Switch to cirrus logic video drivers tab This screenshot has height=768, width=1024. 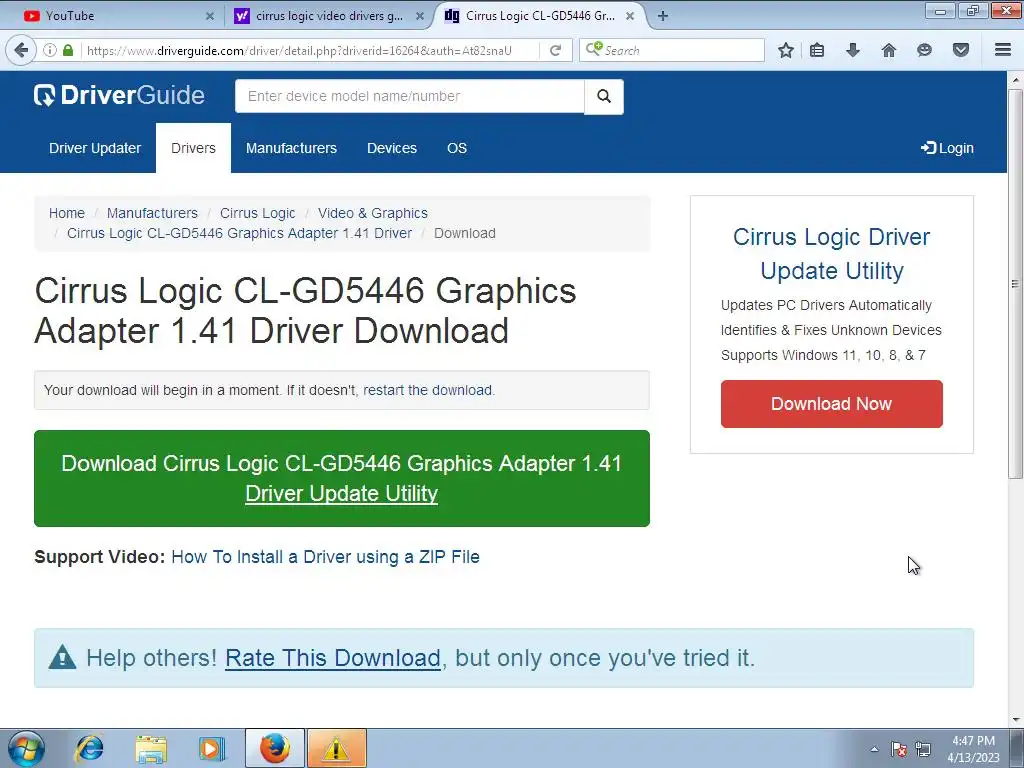[x=329, y=16]
